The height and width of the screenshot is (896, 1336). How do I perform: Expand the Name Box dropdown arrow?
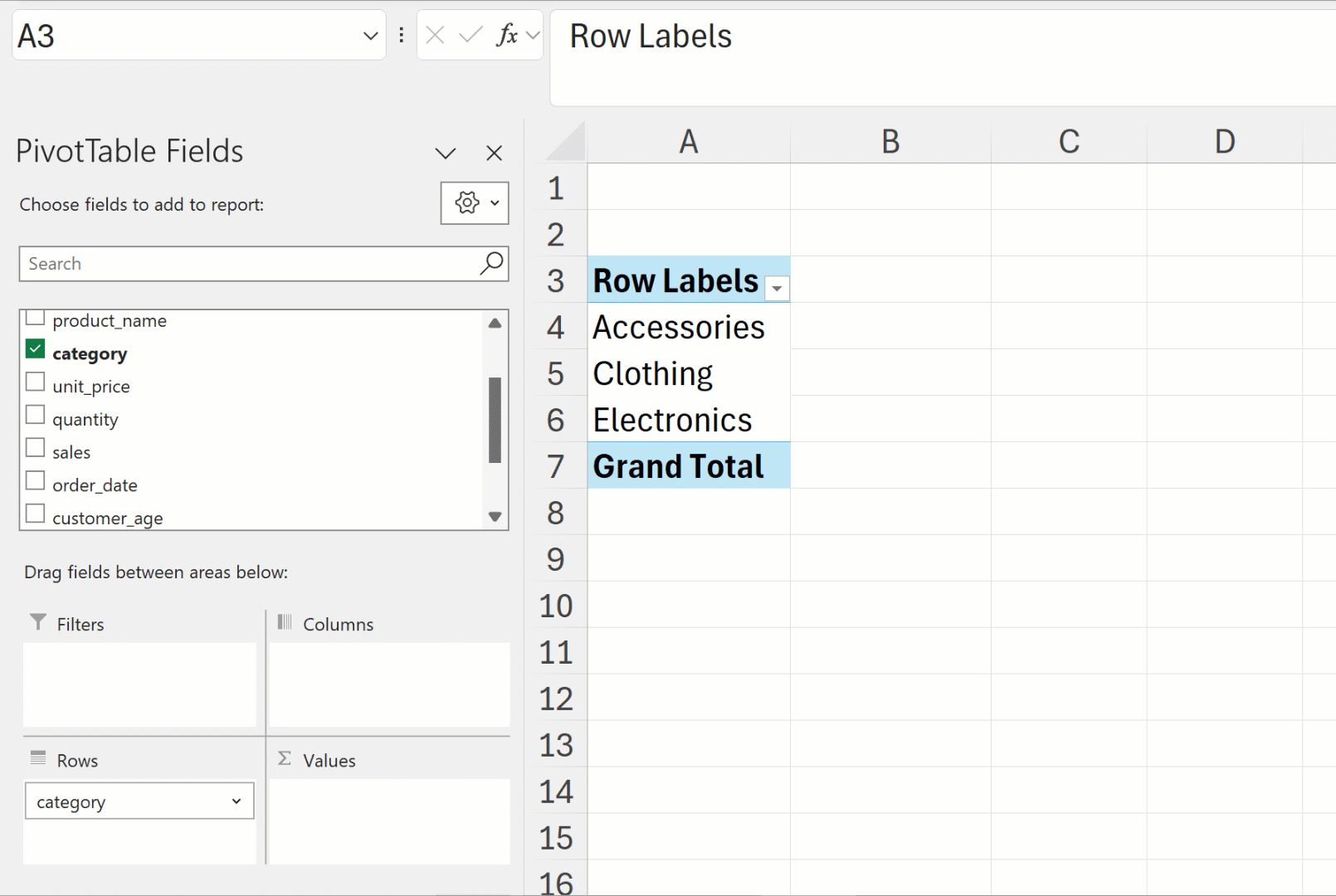point(370,36)
